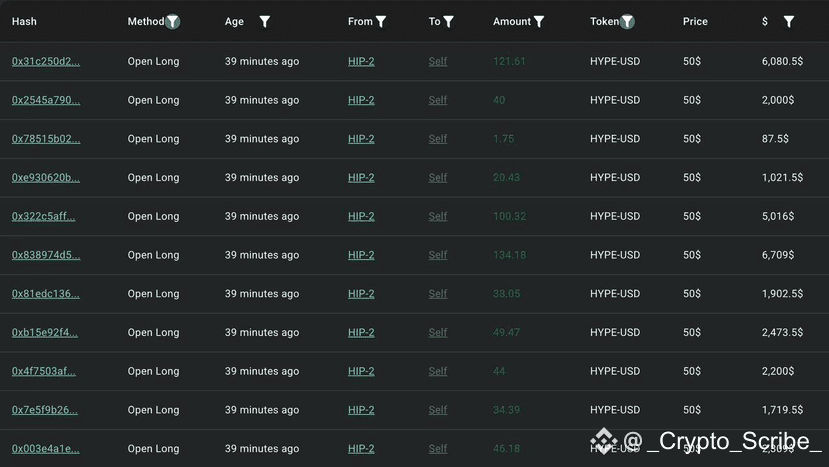Open the dollar value column filter icon
829x467 pixels.
click(789, 22)
